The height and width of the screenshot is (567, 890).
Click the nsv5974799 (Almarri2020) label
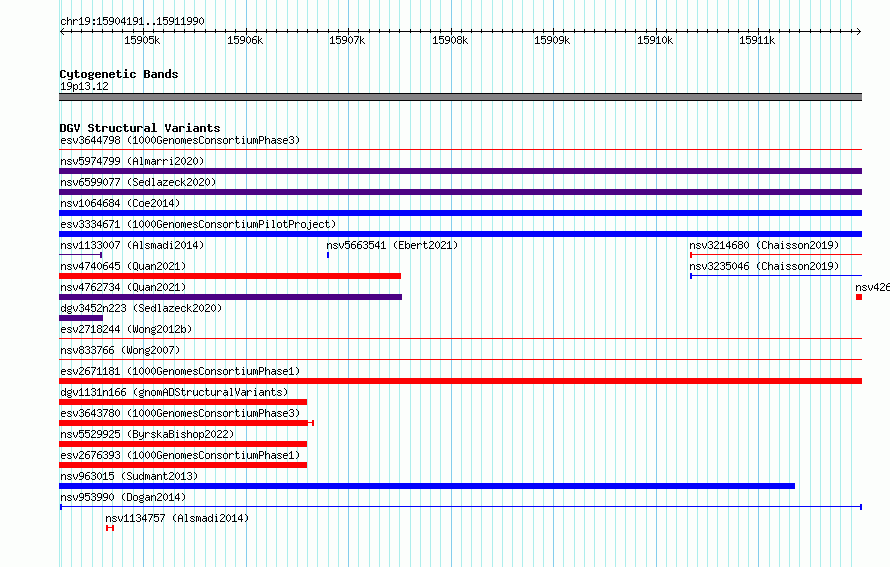pyautogui.click(x=132, y=161)
